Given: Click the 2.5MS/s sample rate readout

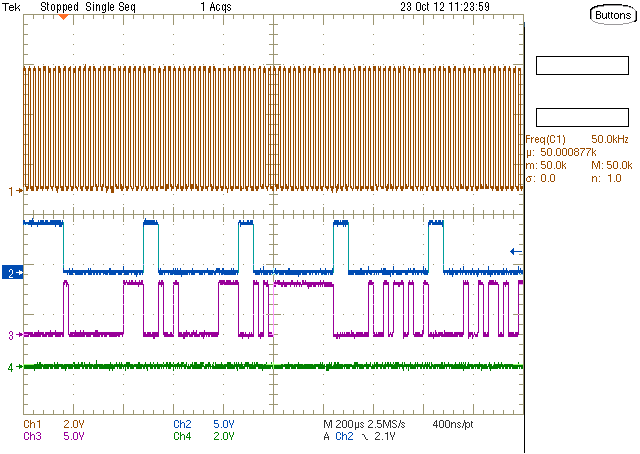Looking at the screenshot, I should click(386, 424).
